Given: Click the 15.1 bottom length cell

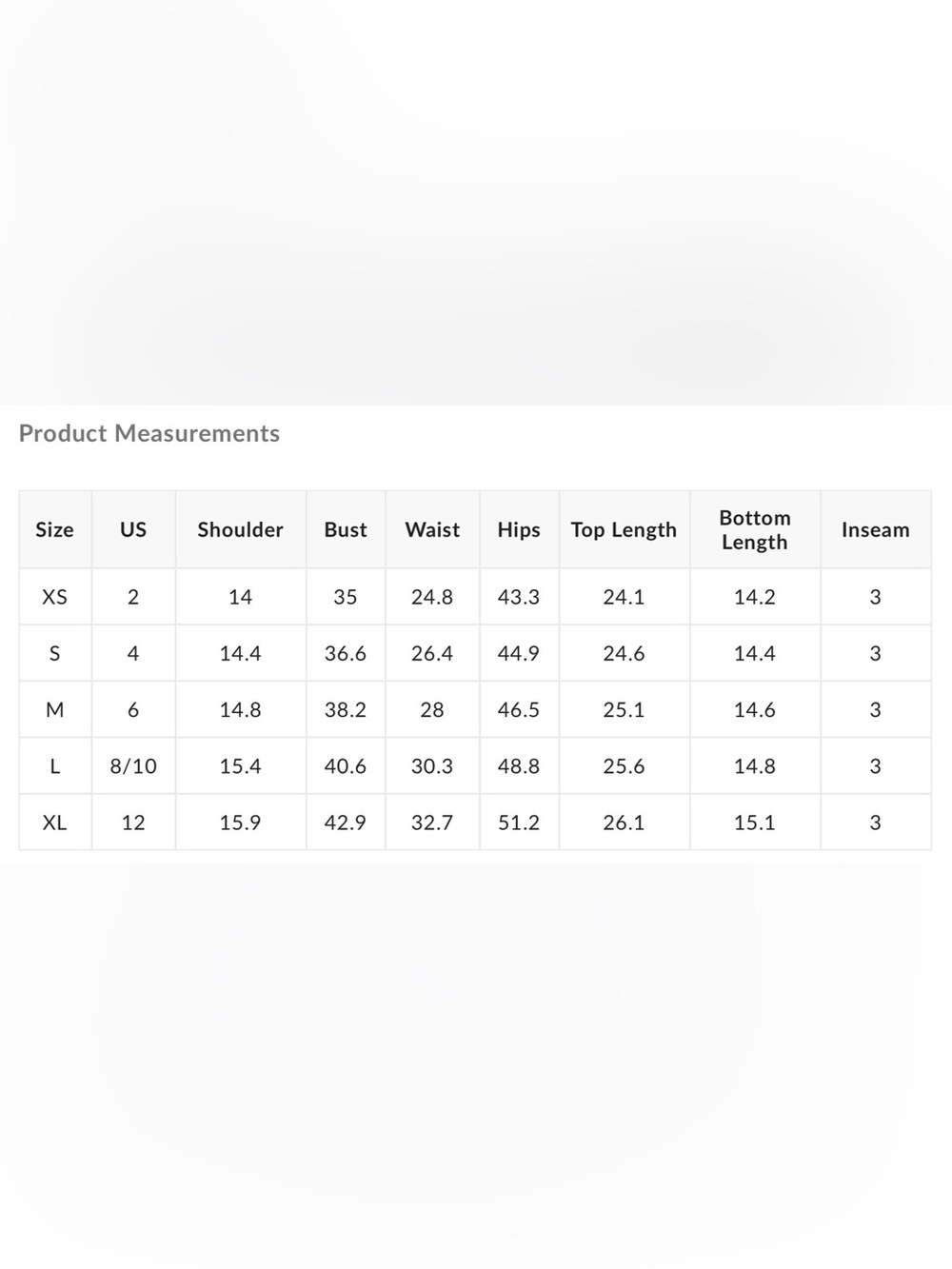Looking at the screenshot, I should [x=755, y=822].
